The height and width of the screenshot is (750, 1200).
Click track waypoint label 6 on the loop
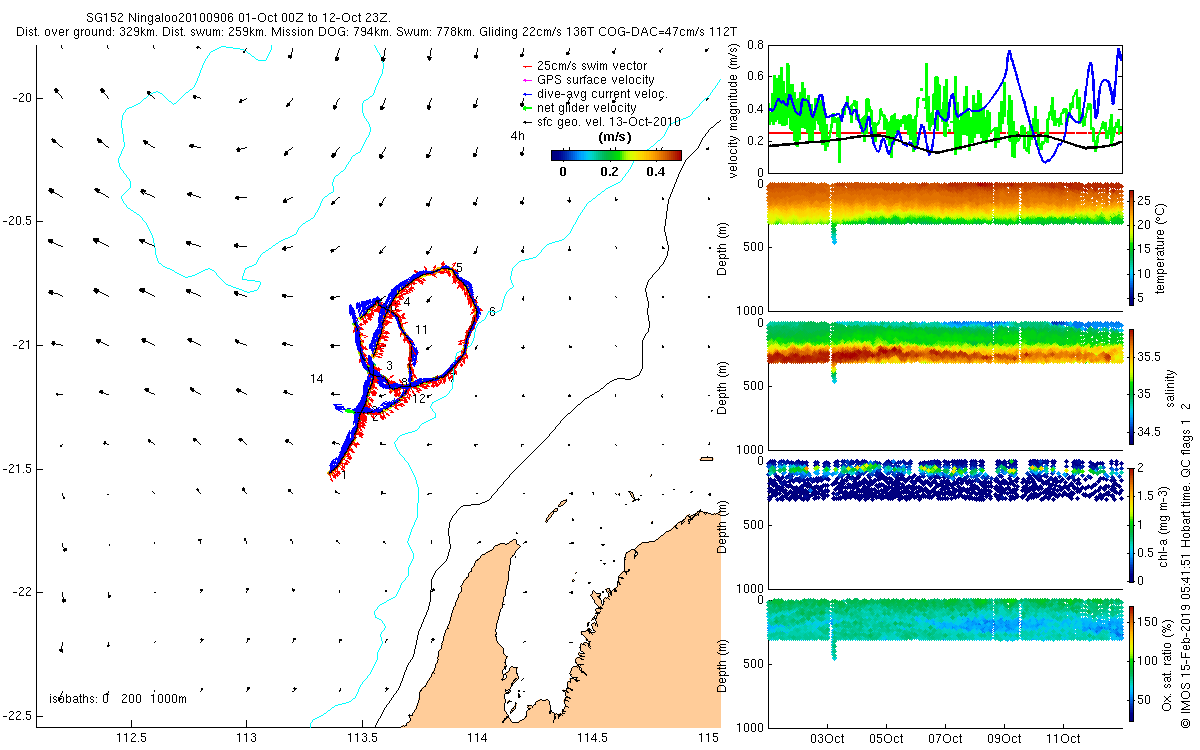pos(492,312)
